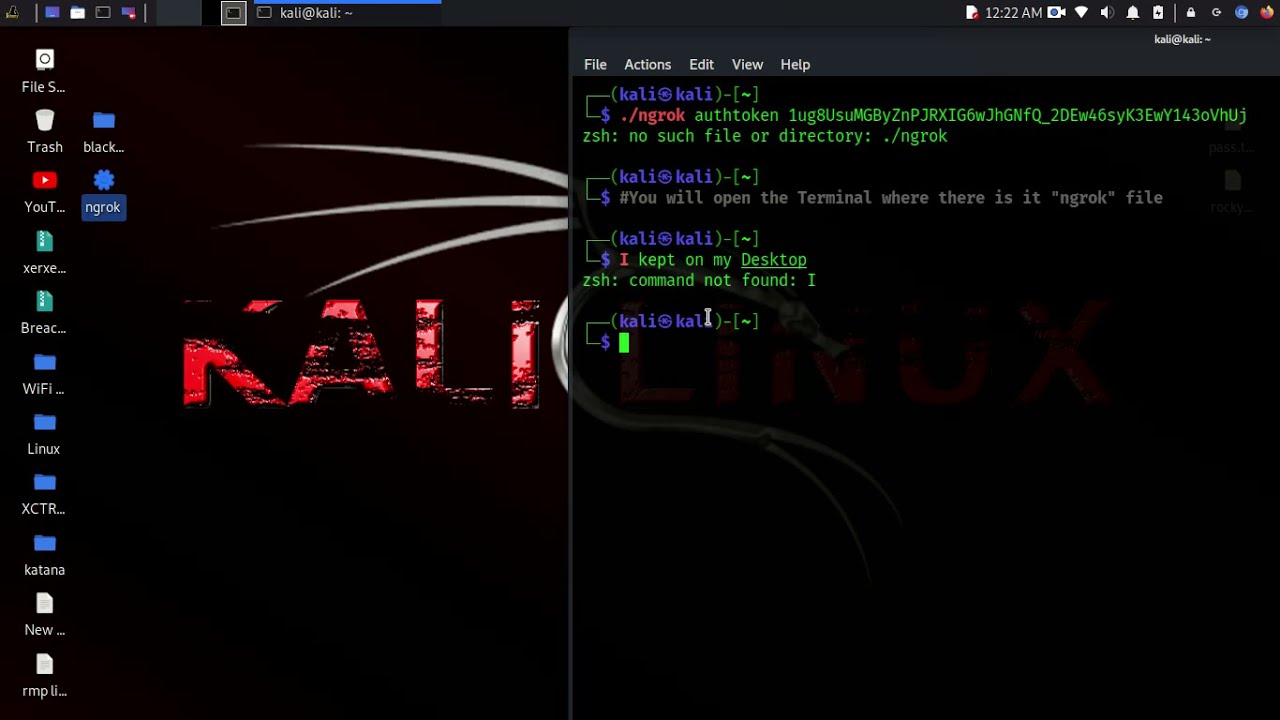Click at the terminal cursor prompt

tap(624, 343)
